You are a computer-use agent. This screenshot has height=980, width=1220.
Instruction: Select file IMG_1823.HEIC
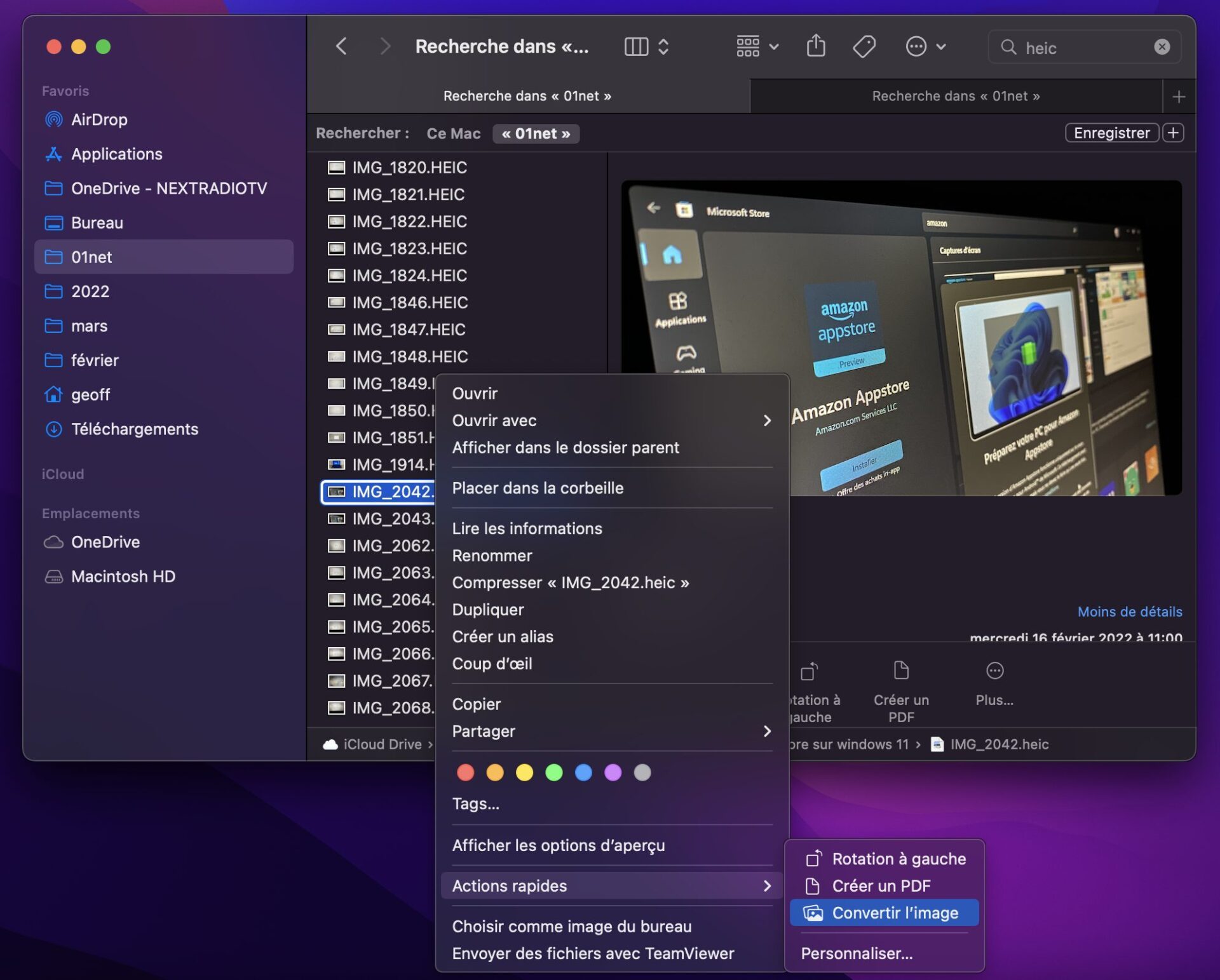click(410, 248)
